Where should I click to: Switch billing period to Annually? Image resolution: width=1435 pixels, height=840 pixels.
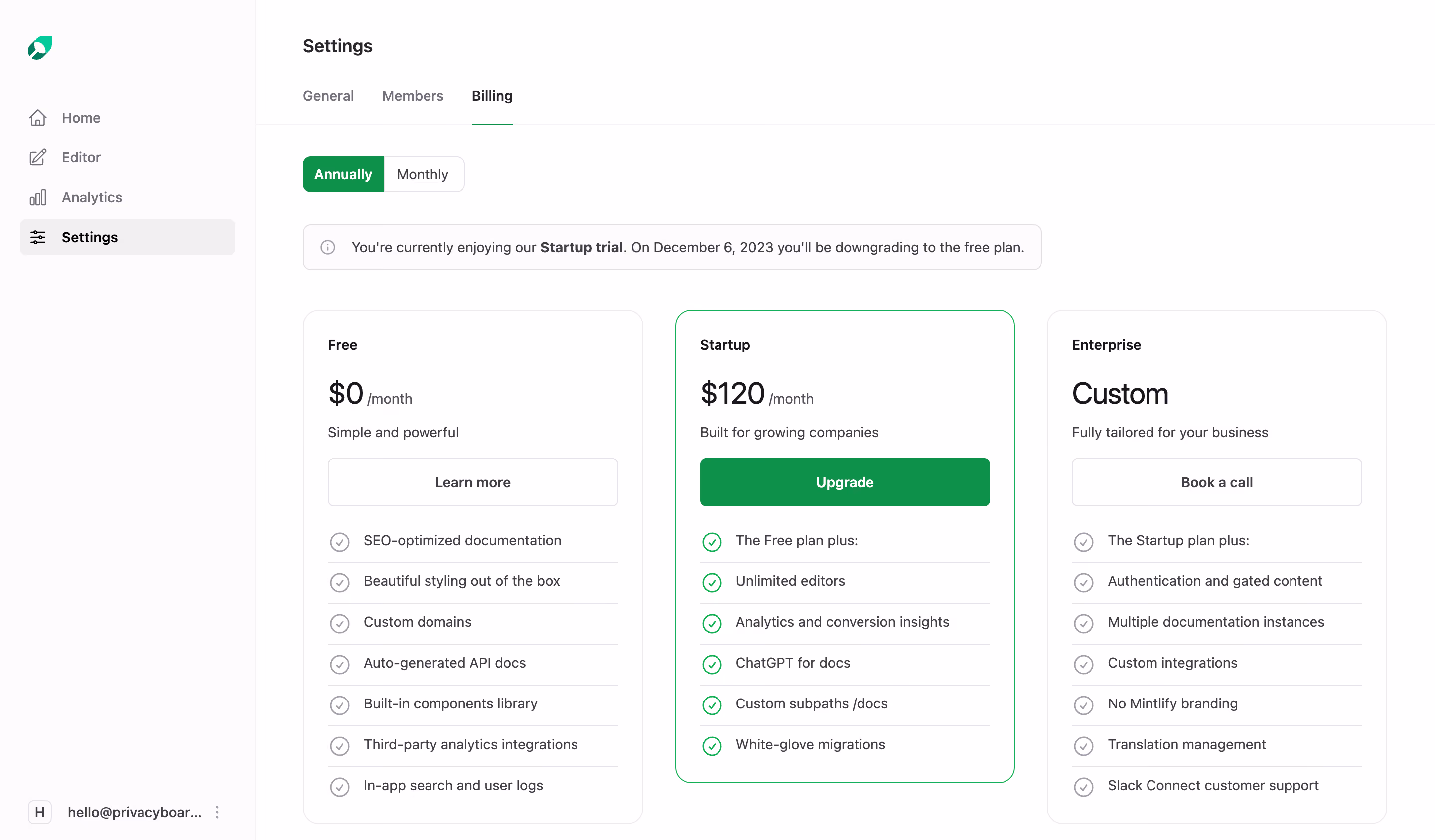[x=343, y=174]
